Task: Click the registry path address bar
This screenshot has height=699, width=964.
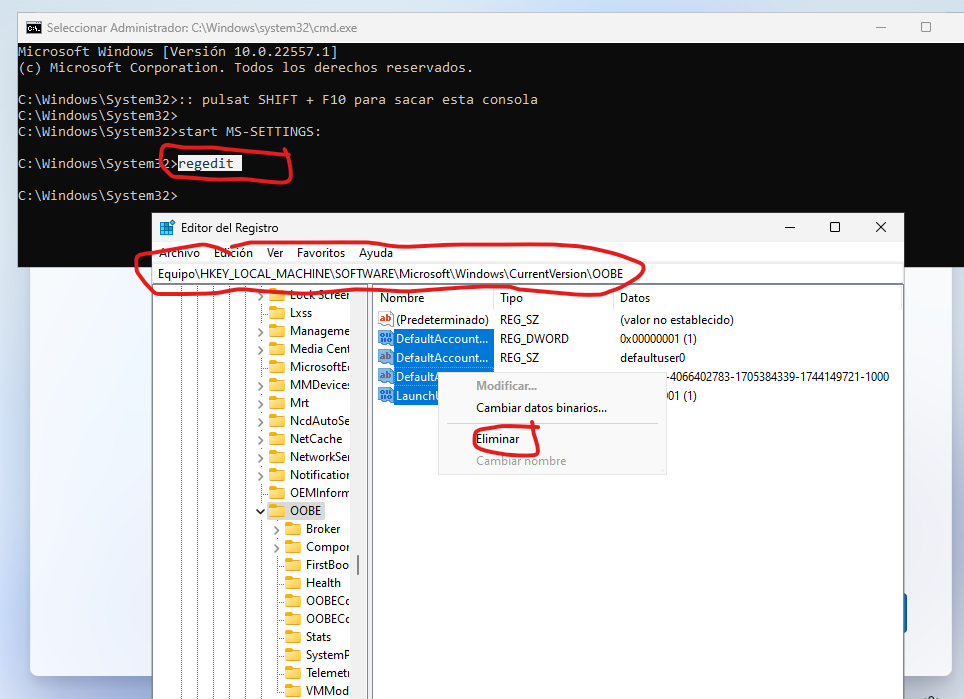Action: [x=400, y=273]
